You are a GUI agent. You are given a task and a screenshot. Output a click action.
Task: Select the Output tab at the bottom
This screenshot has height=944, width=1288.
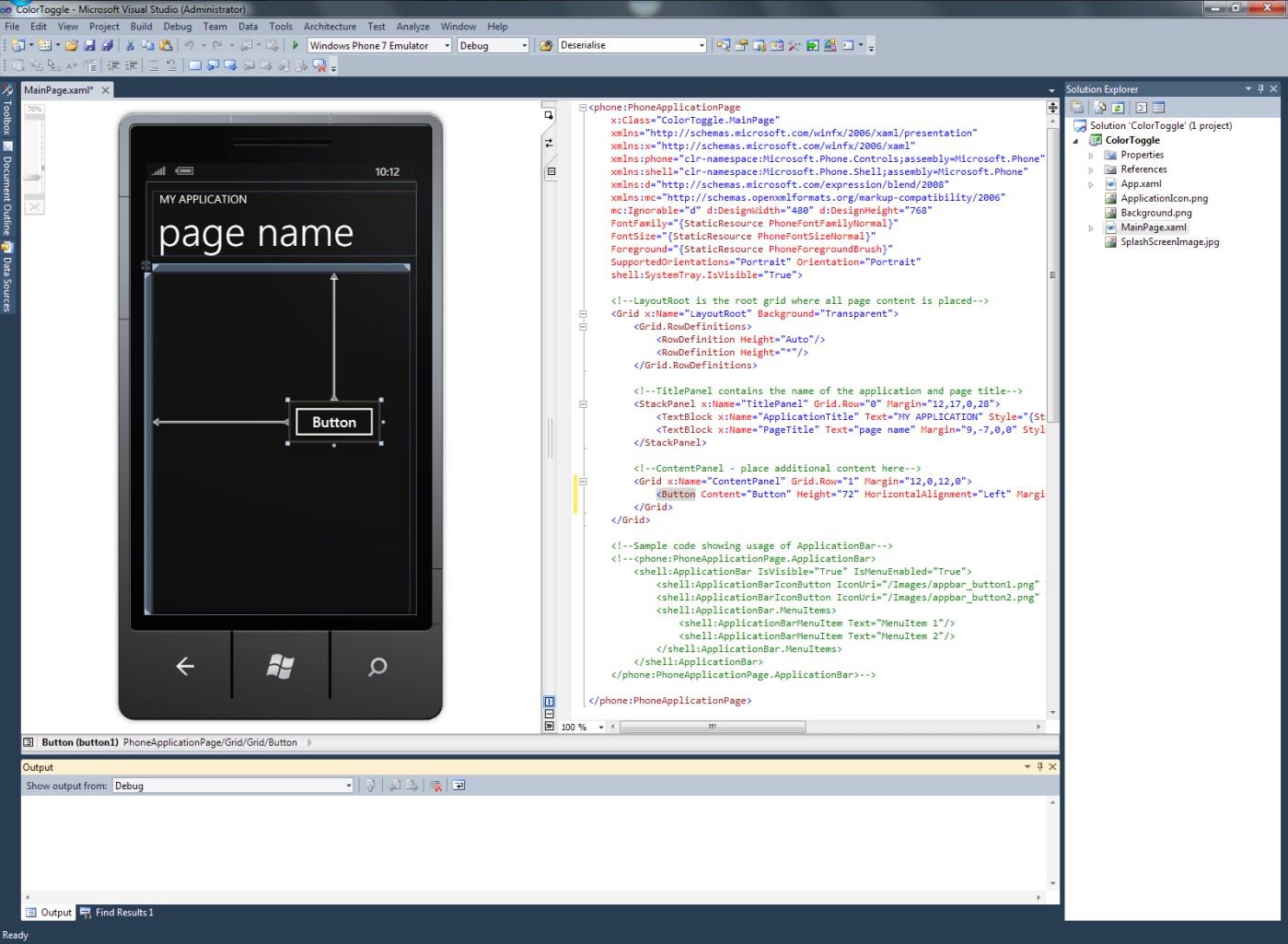(49, 913)
